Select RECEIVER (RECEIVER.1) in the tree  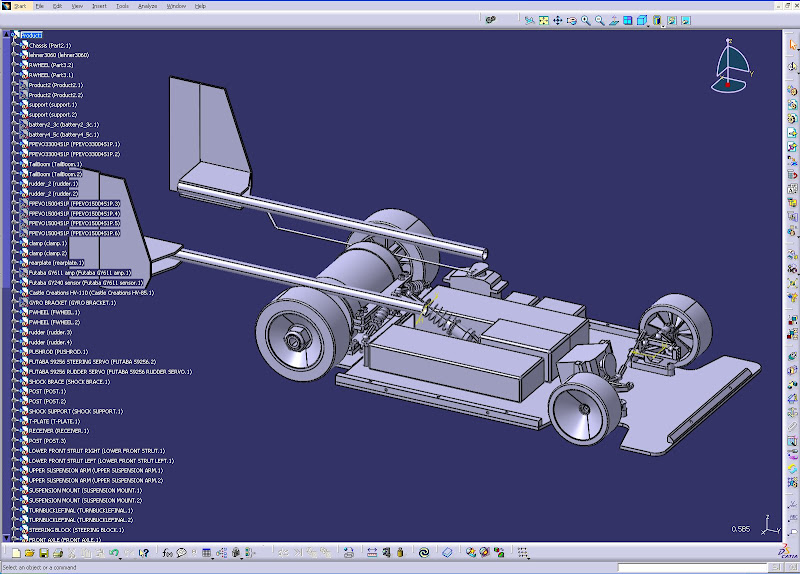(59, 431)
